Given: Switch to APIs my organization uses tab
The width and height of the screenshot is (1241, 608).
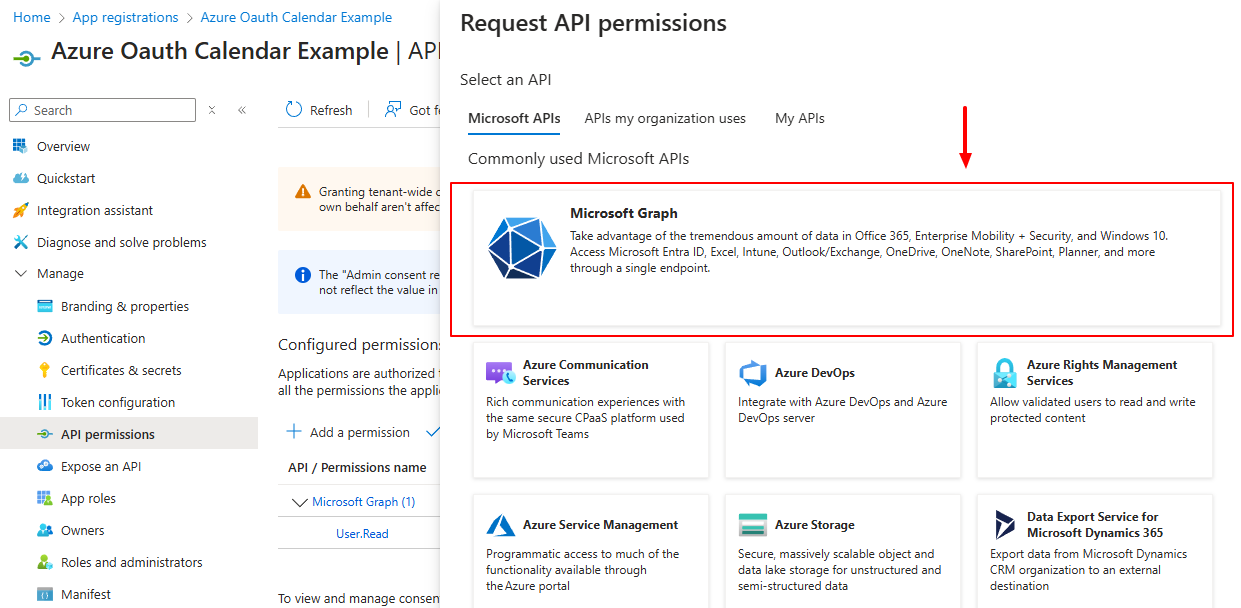Looking at the screenshot, I should [x=665, y=118].
